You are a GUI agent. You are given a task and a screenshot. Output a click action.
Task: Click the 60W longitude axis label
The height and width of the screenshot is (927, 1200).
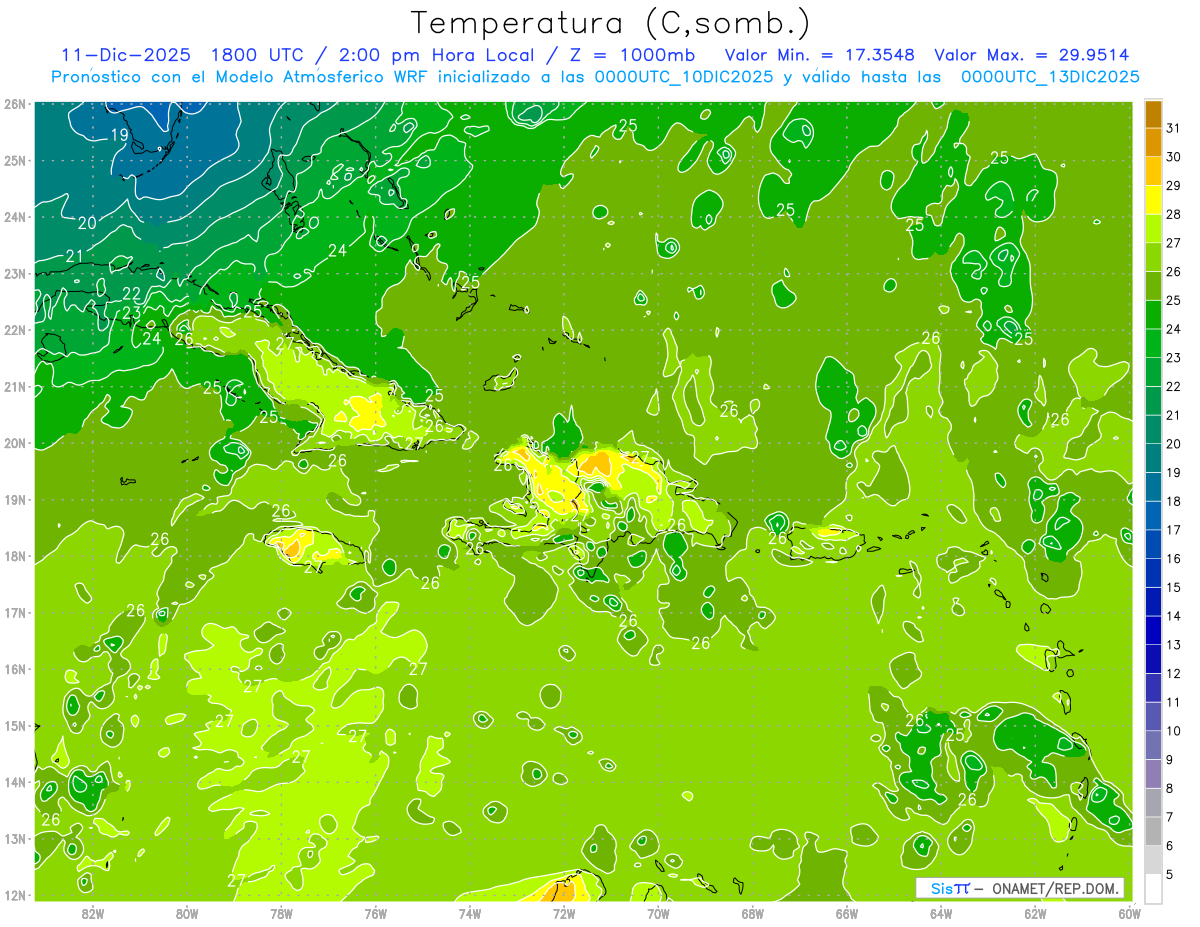click(1129, 913)
